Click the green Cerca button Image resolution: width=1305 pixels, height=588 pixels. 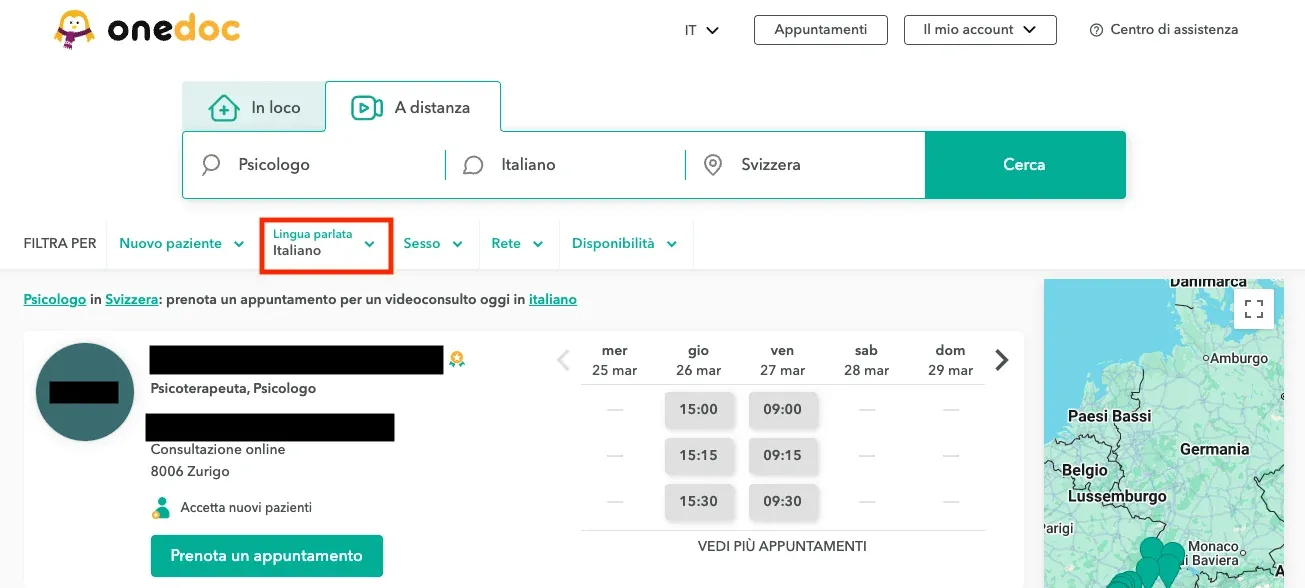tap(1025, 165)
